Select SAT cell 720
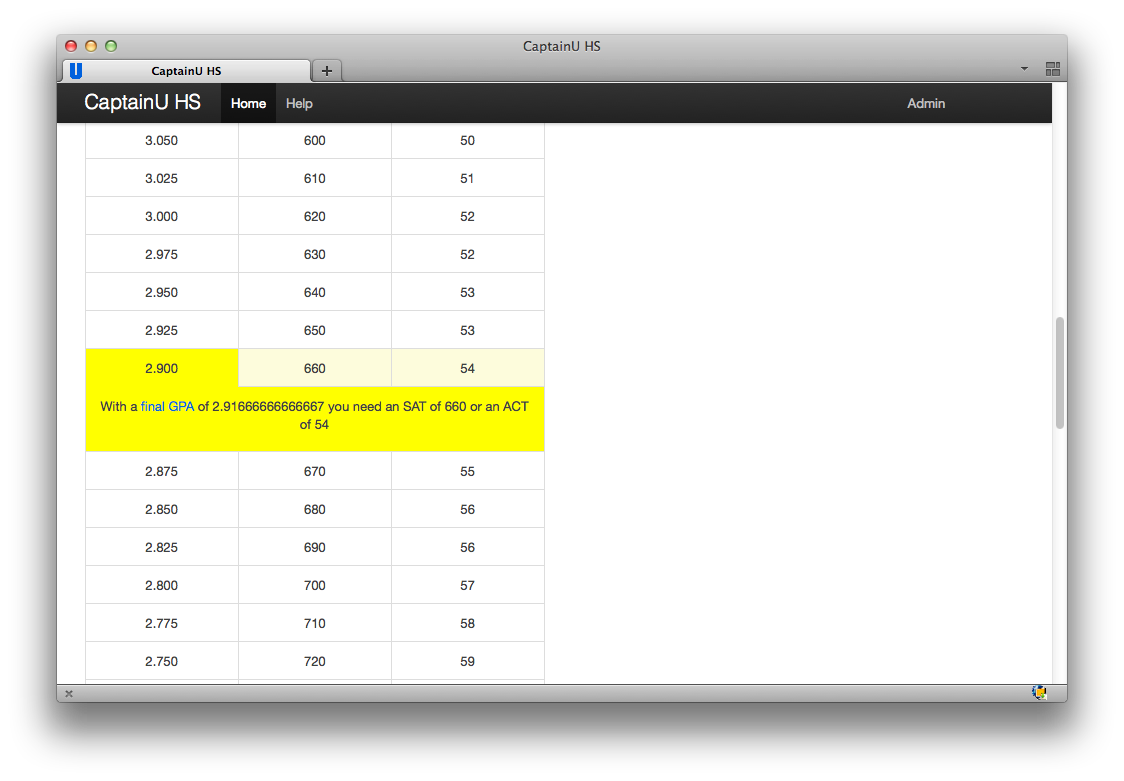Viewport: 1124px width, 781px height. click(x=315, y=661)
